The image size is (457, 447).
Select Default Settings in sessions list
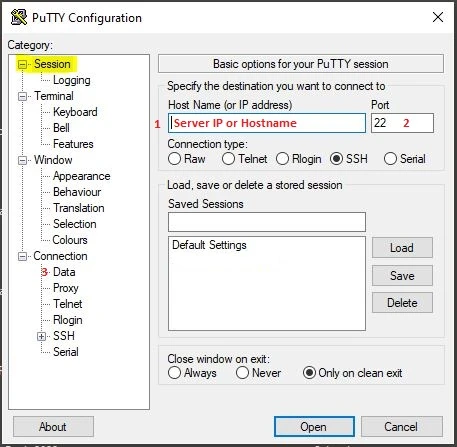[x=209, y=245]
